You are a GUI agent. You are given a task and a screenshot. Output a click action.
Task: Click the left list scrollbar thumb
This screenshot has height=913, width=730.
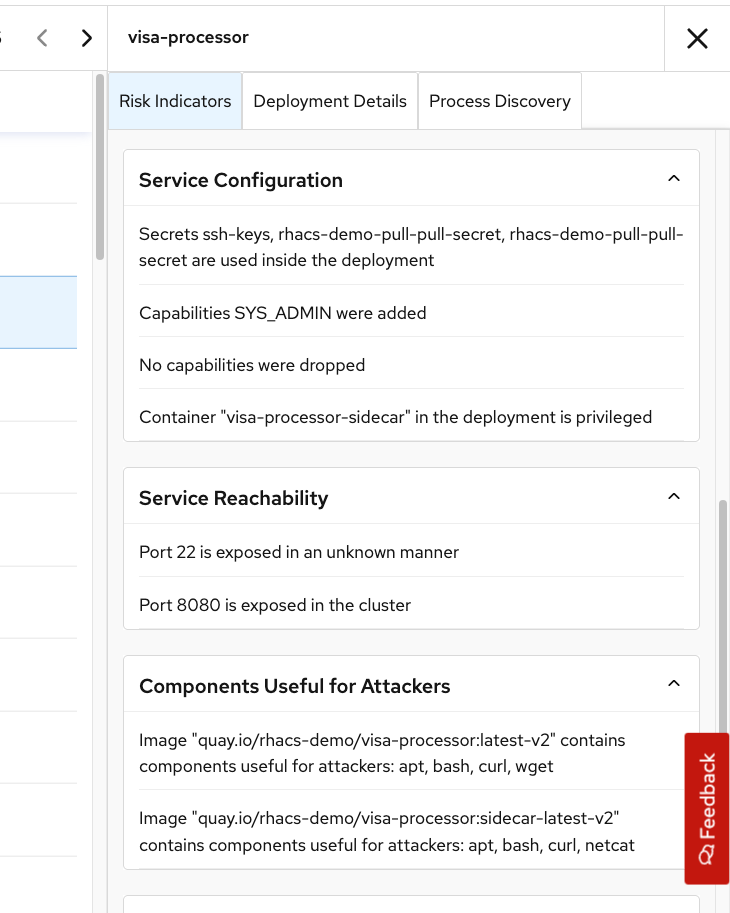click(100, 167)
